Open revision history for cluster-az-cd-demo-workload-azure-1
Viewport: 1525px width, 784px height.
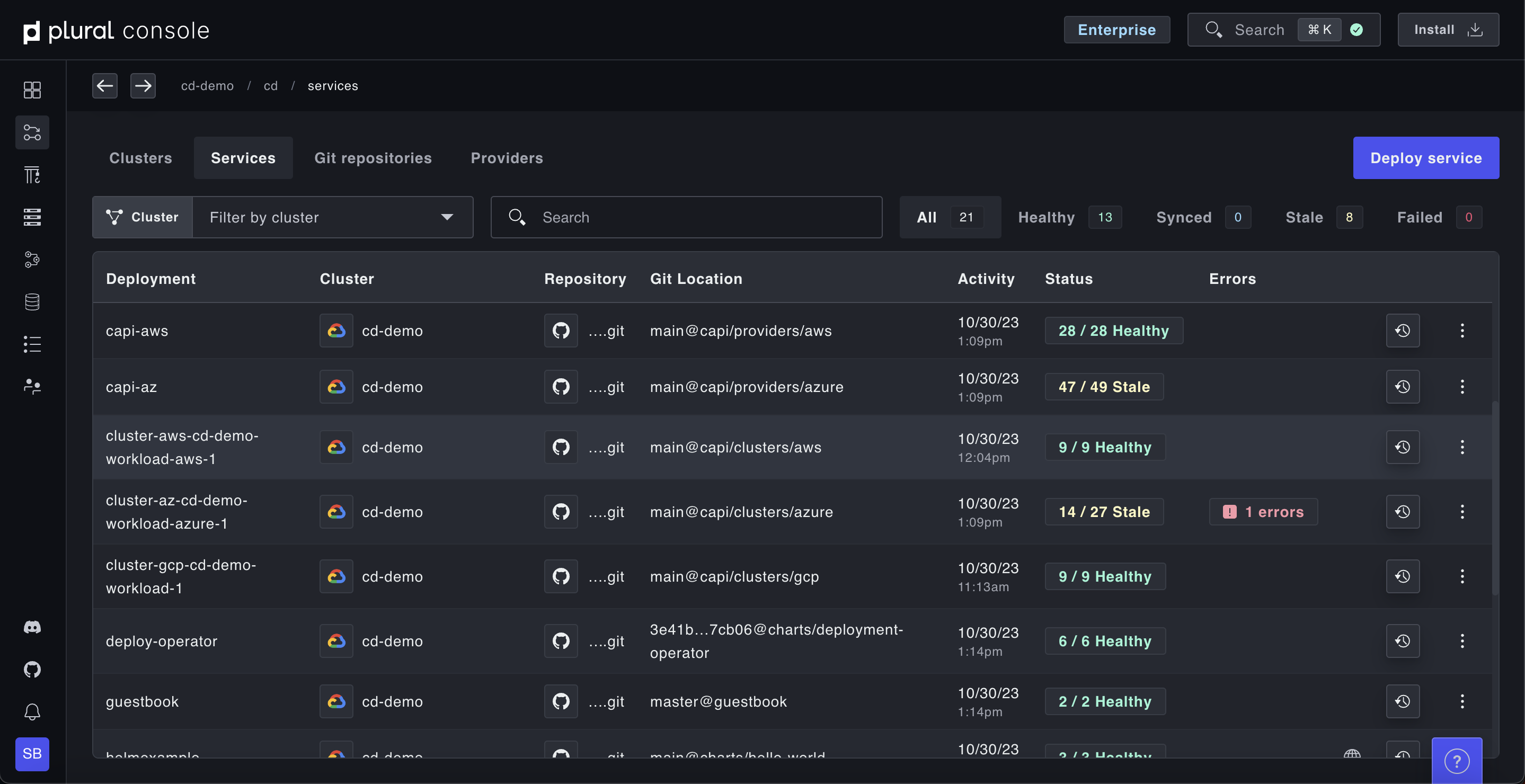pos(1403,512)
